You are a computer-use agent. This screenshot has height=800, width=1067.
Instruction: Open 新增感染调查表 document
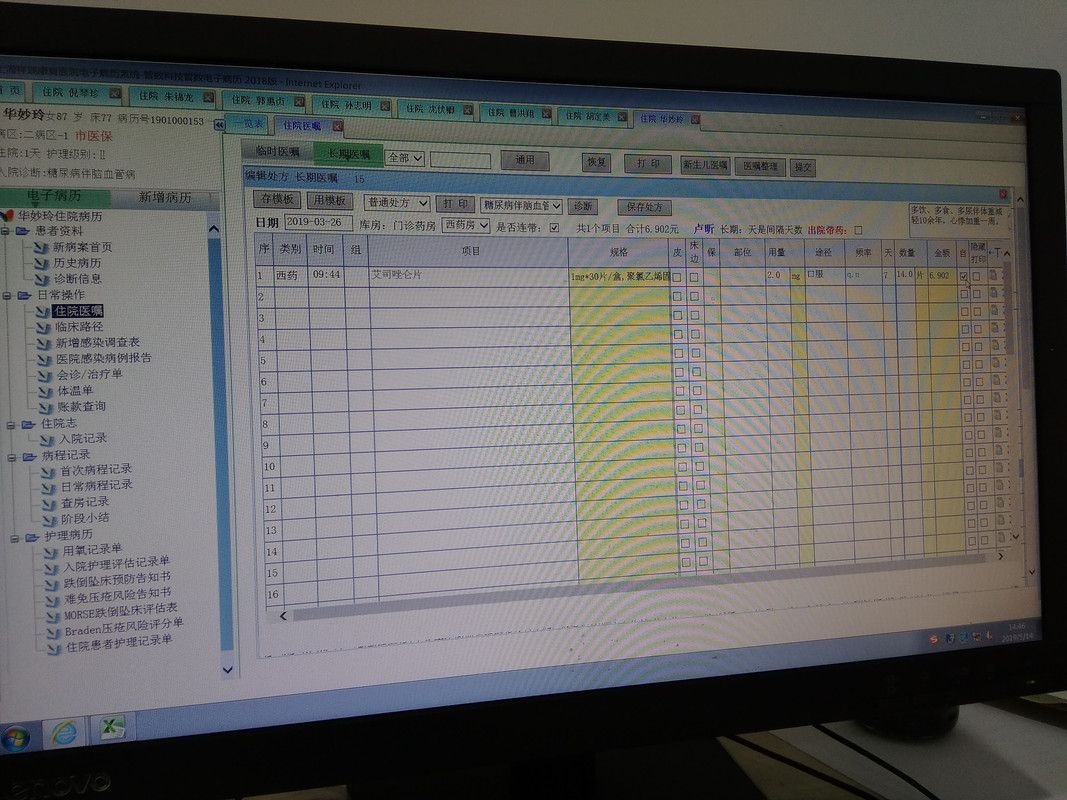(x=97, y=342)
